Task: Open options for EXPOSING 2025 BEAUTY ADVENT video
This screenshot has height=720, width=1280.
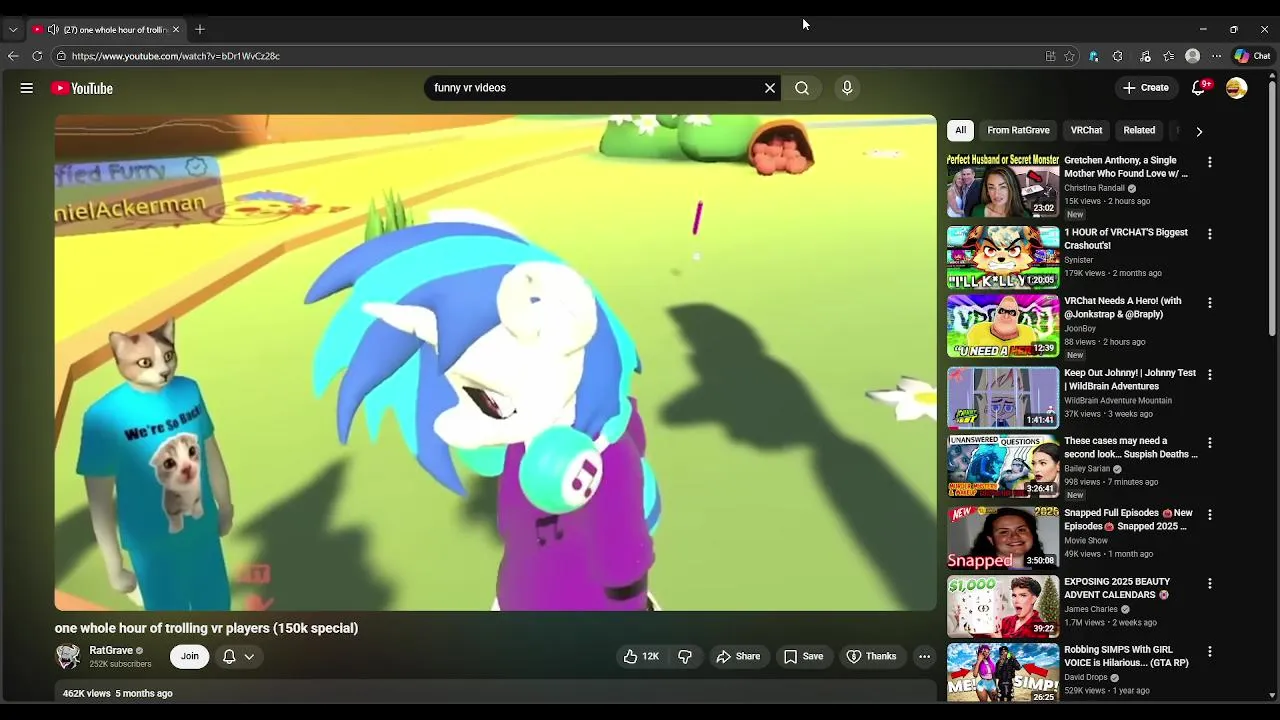Action: click(x=1209, y=583)
